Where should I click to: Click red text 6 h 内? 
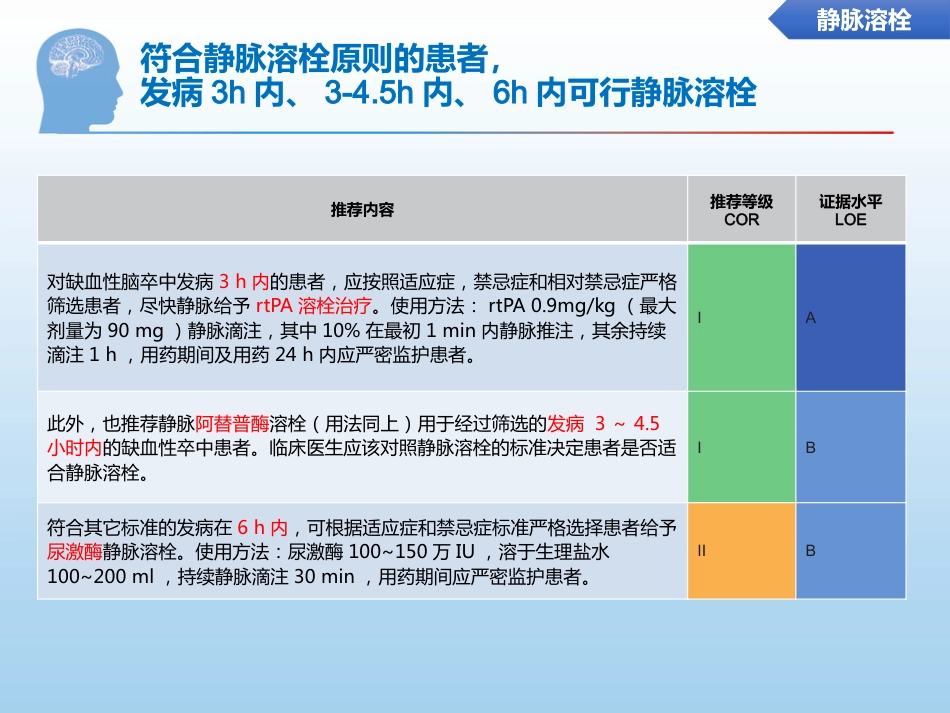pyautogui.click(x=262, y=528)
